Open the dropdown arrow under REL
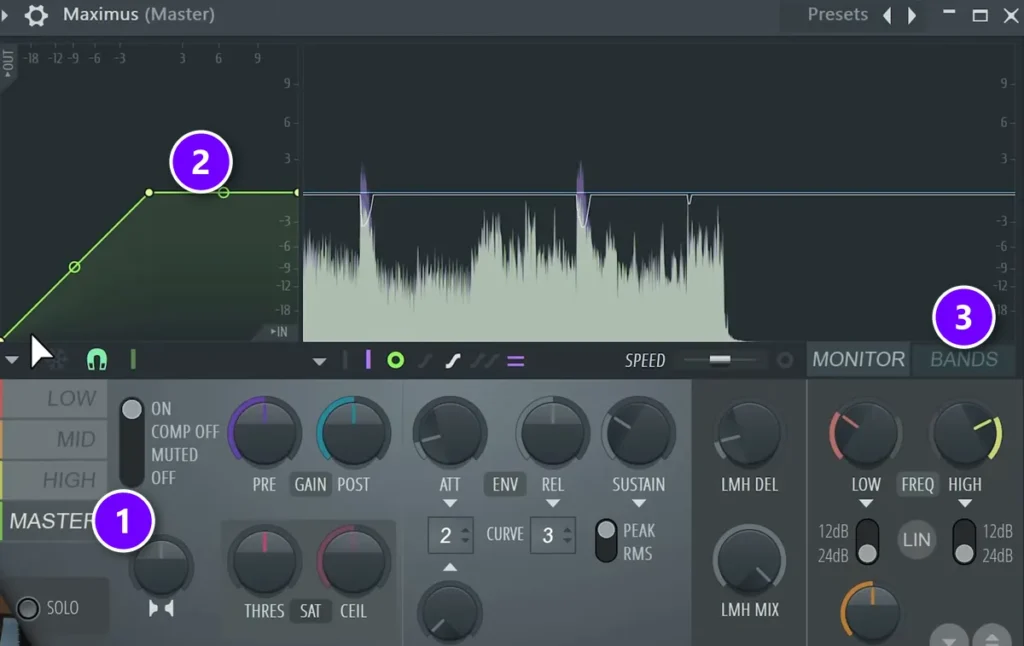The height and width of the screenshot is (646, 1024). 552,504
